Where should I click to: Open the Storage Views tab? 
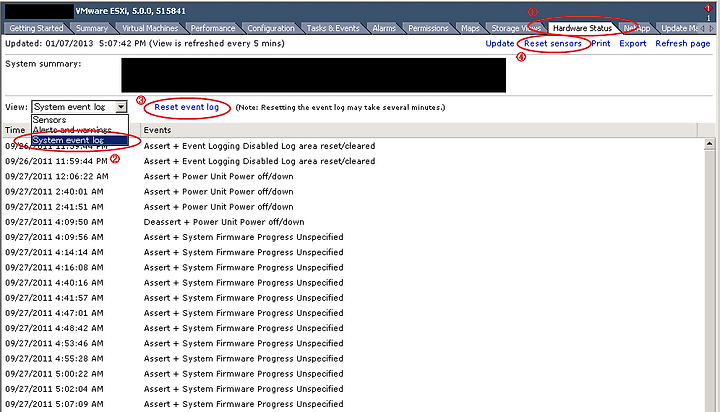(x=516, y=28)
